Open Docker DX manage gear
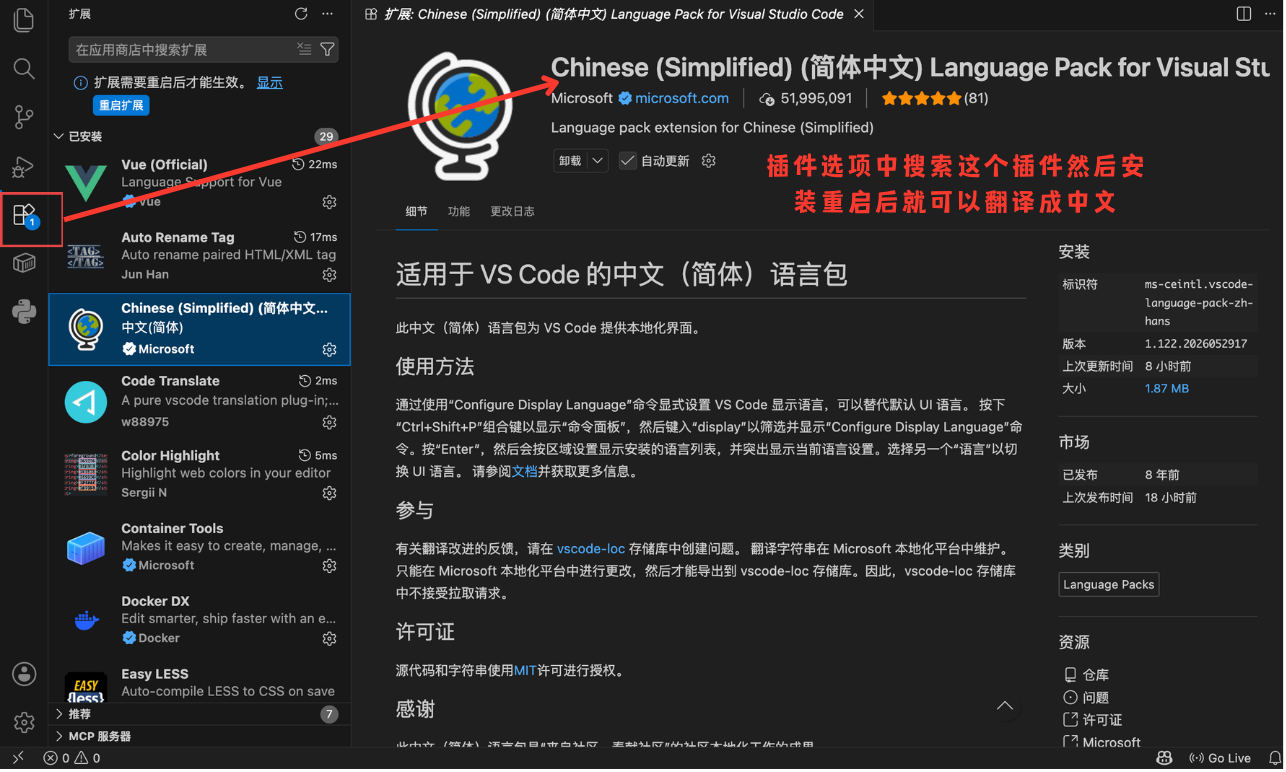This screenshot has width=1286, height=772. coord(329,638)
